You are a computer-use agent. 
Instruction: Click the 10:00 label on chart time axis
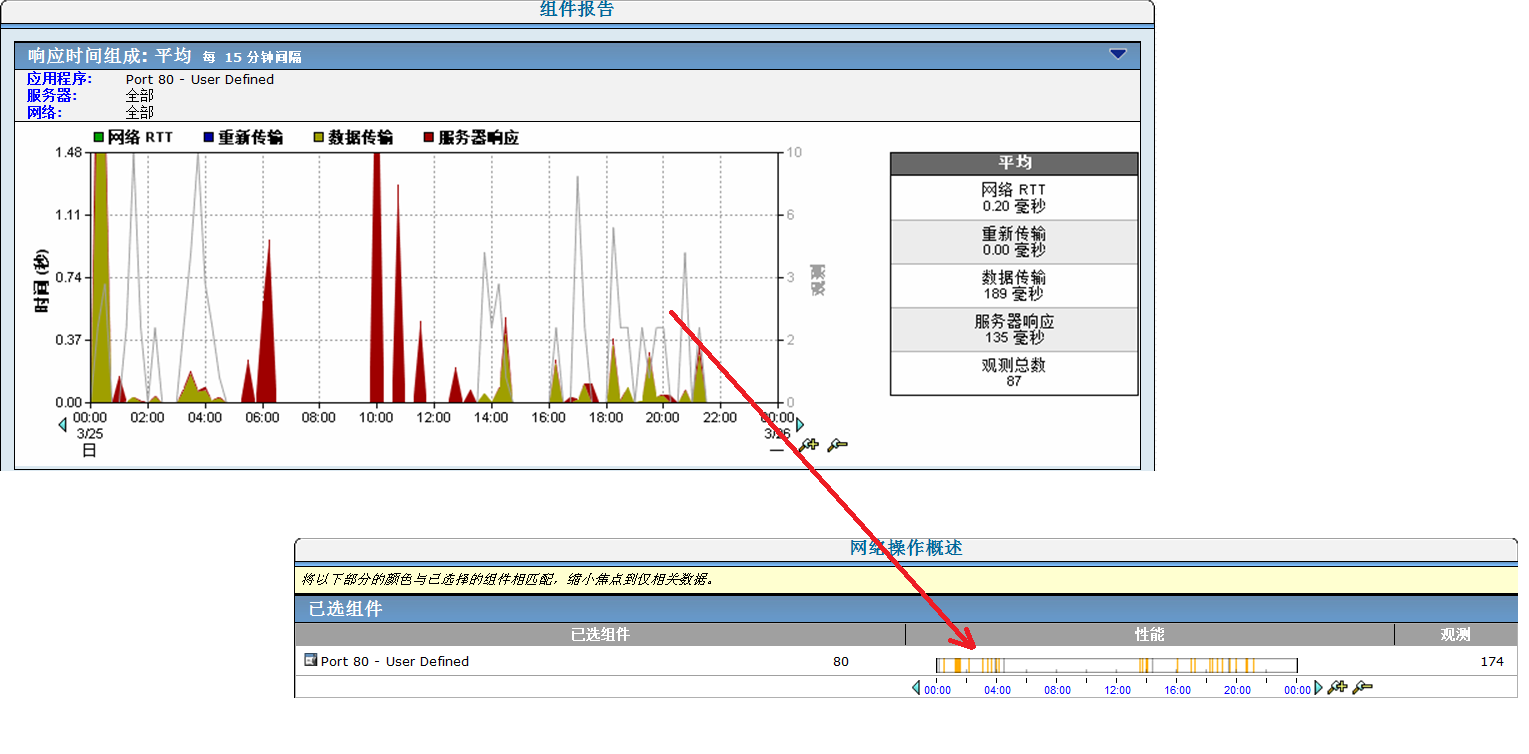click(x=376, y=417)
